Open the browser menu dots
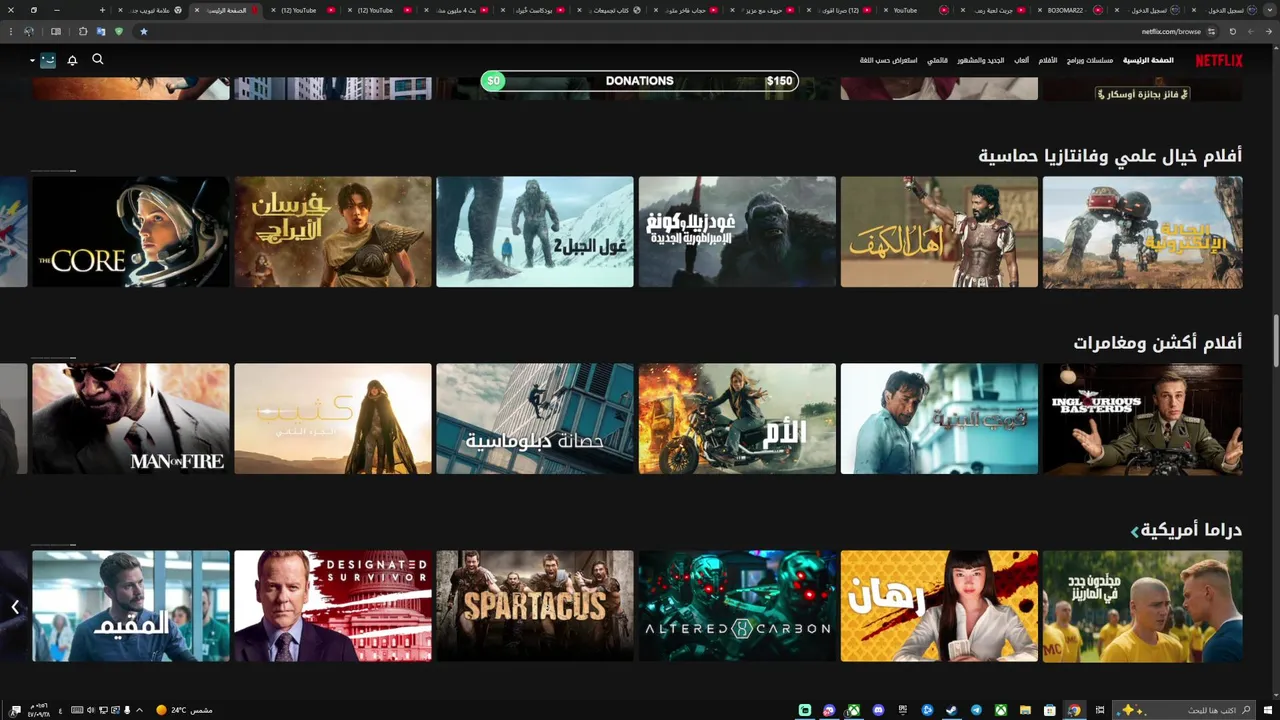The image size is (1280, 720). (11, 31)
